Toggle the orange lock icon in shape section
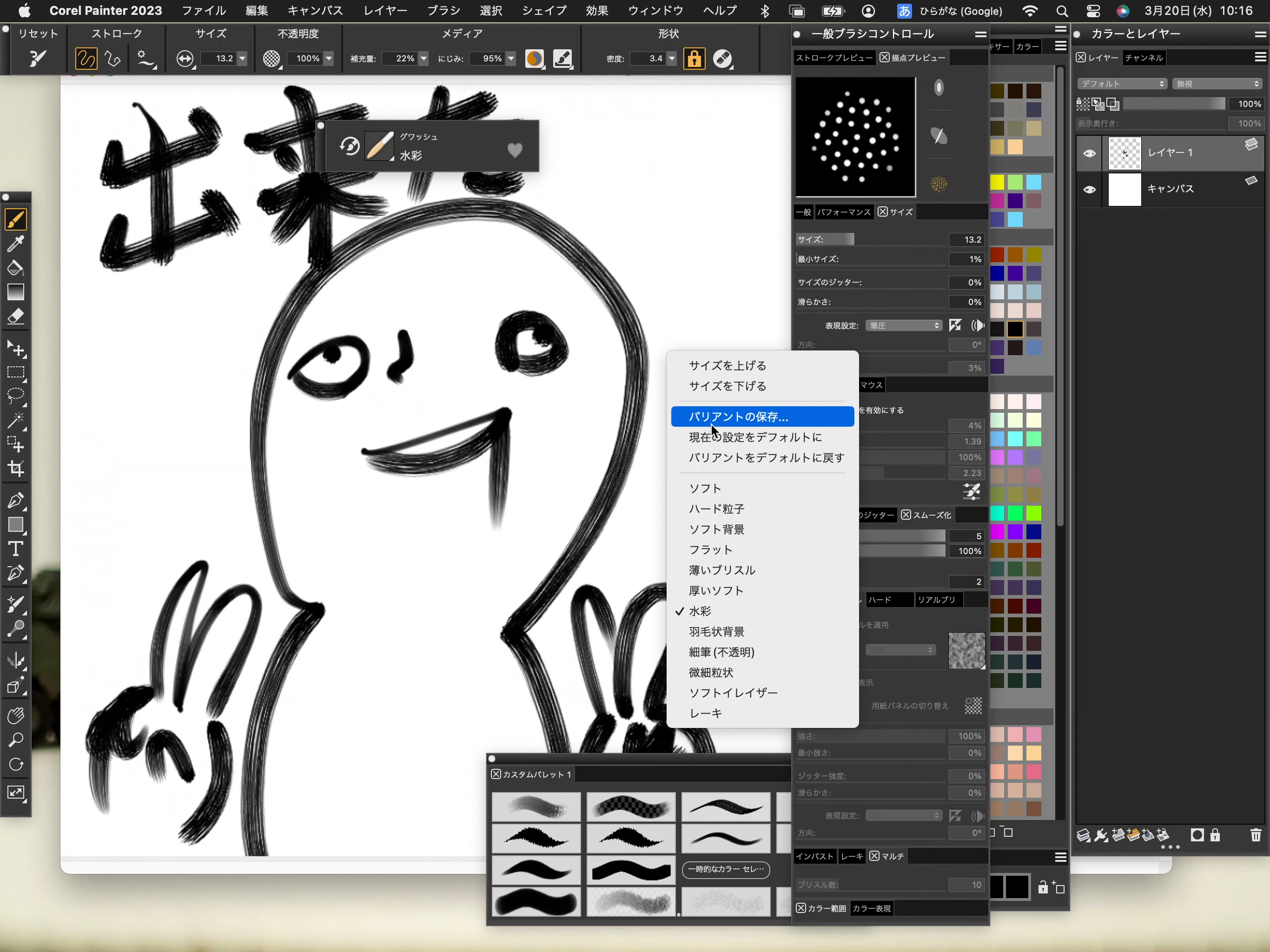This screenshot has height=952, width=1270. tap(694, 59)
